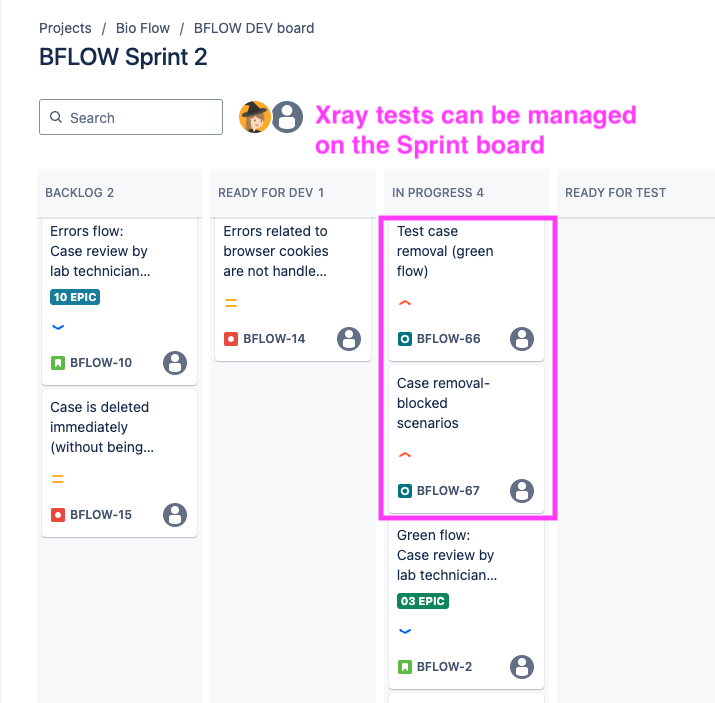715x703 pixels.
Task: Click the assignee avatar on BFLOW-67 card
Action: click(522, 491)
